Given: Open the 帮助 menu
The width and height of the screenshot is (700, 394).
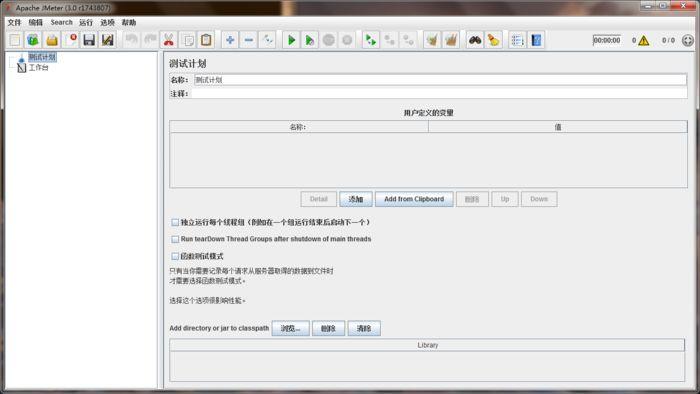Looking at the screenshot, I should (129, 22).
